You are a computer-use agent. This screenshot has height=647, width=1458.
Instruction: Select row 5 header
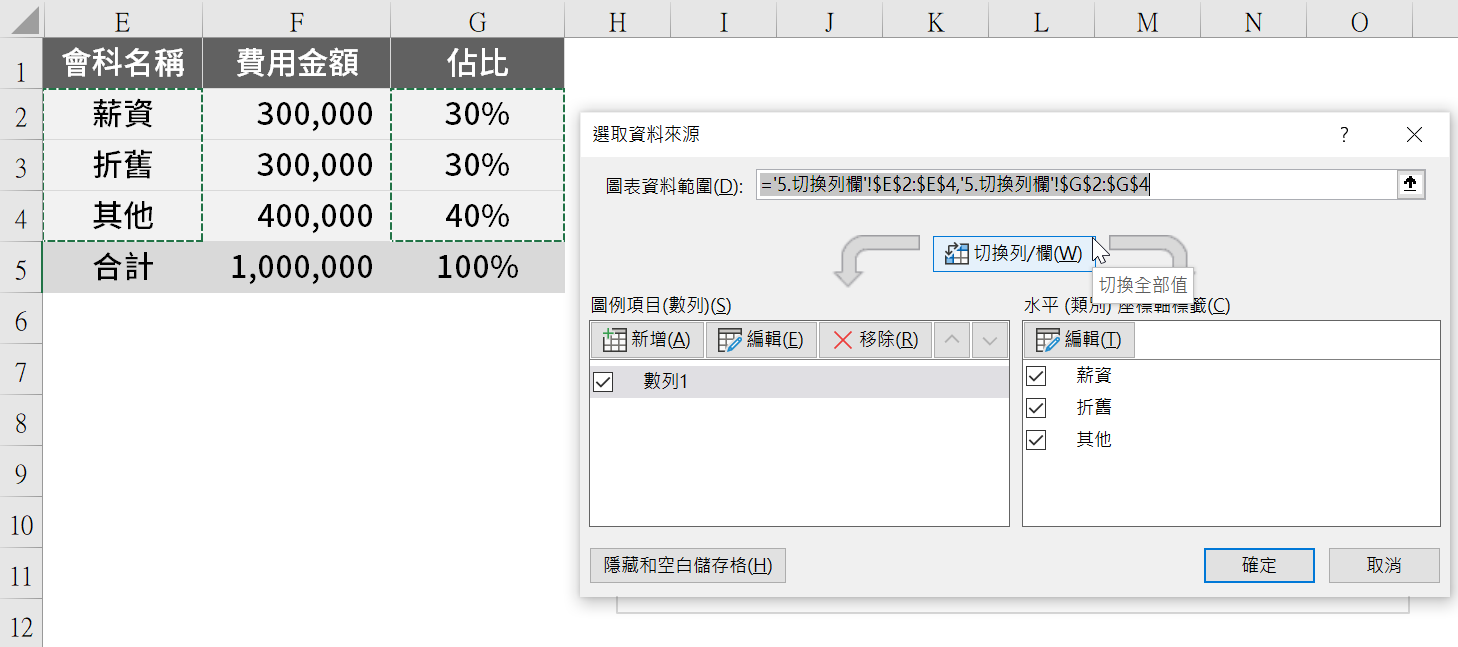click(21, 267)
